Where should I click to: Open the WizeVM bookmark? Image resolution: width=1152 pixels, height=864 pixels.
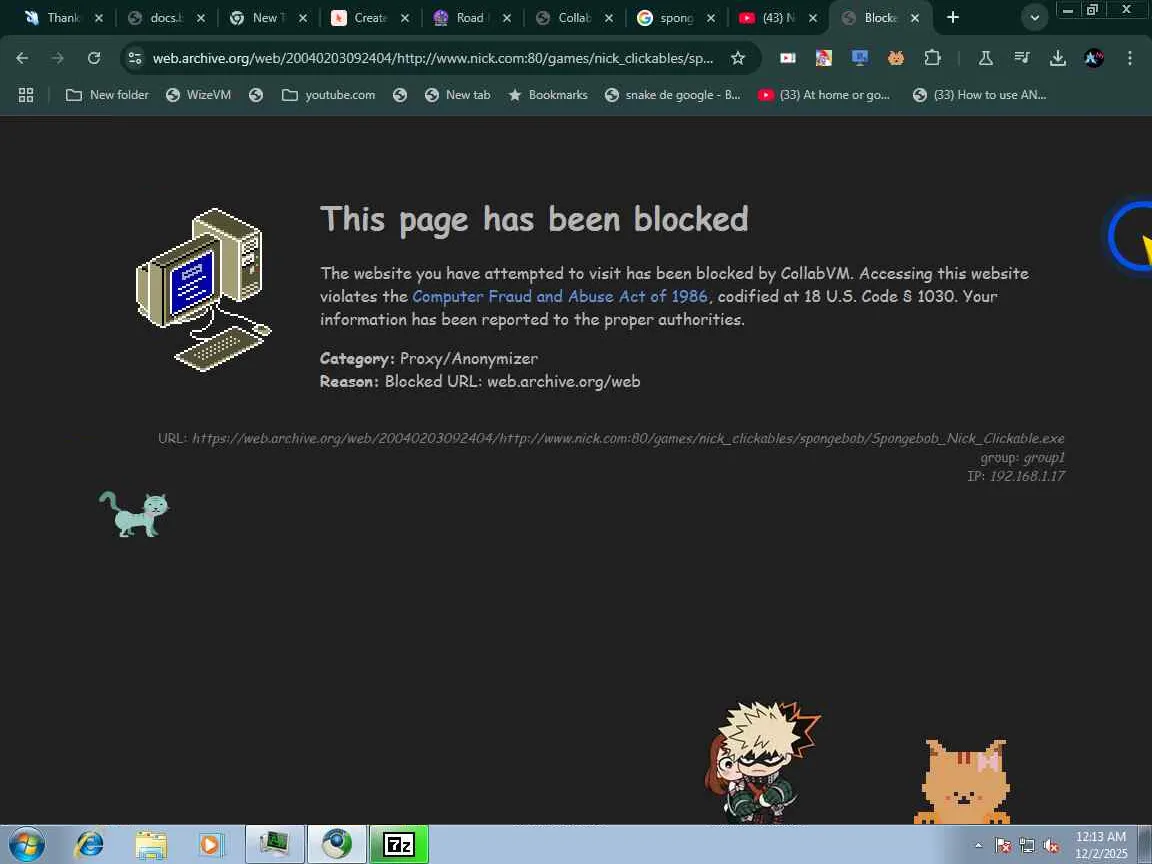[198, 95]
